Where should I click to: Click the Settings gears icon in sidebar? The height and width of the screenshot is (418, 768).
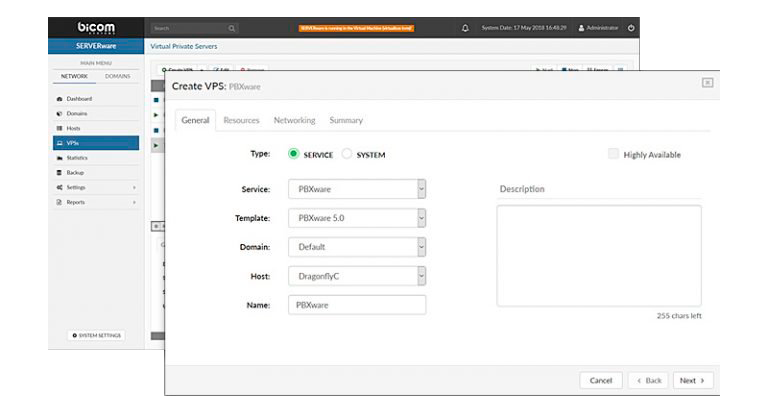click(x=59, y=187)
